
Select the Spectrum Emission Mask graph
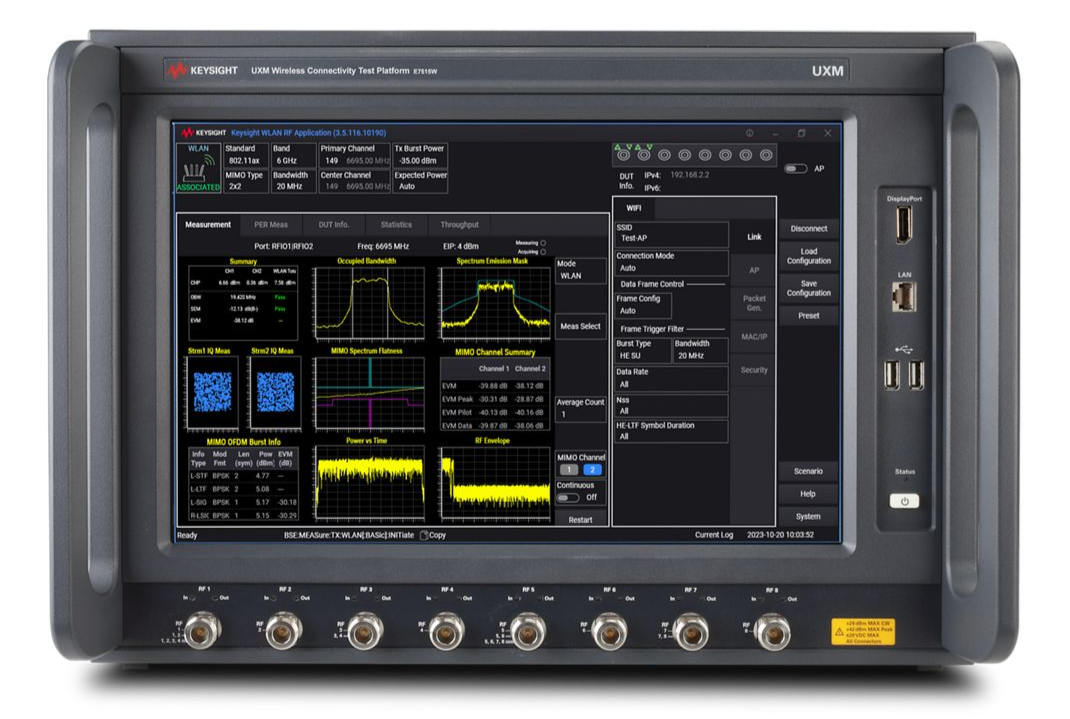point(495,304)
